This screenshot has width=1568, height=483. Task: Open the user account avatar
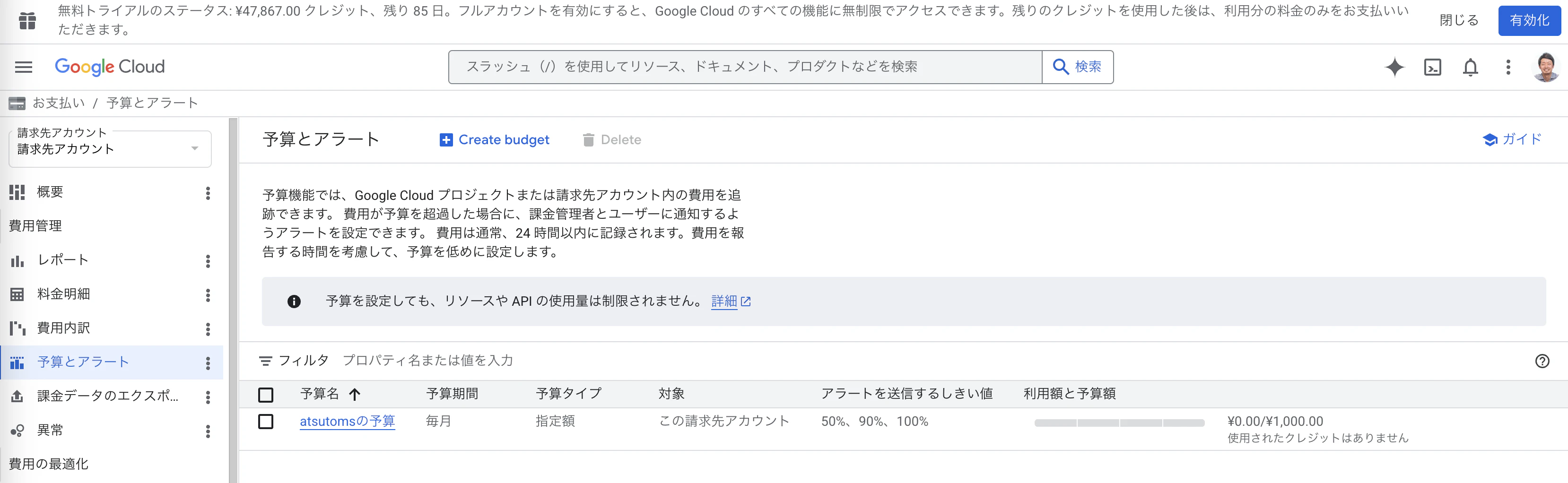pyautogui.click(x=1546, y=67)
